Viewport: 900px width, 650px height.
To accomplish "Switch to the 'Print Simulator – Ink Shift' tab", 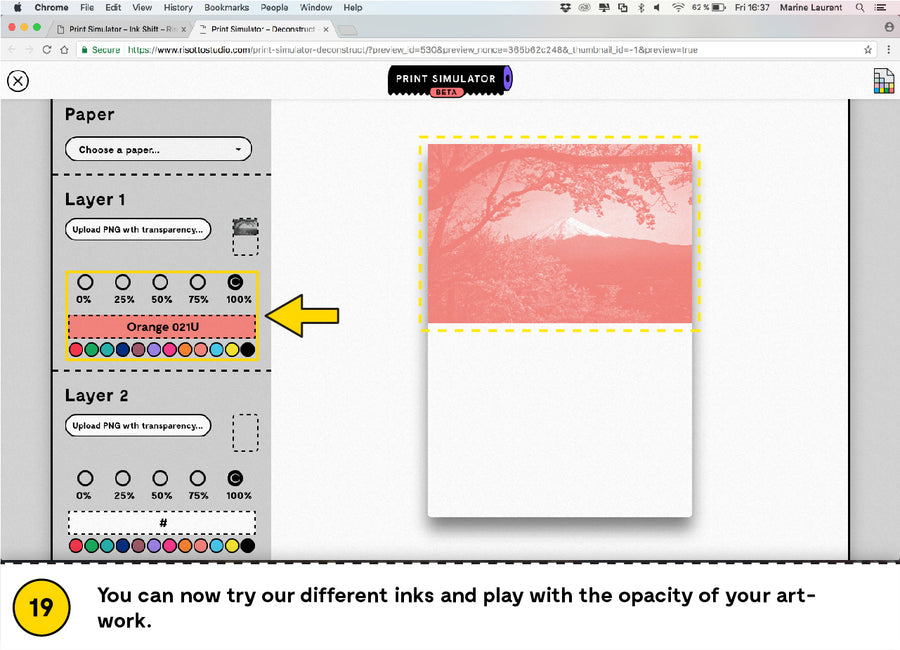I will click(120, 30).
